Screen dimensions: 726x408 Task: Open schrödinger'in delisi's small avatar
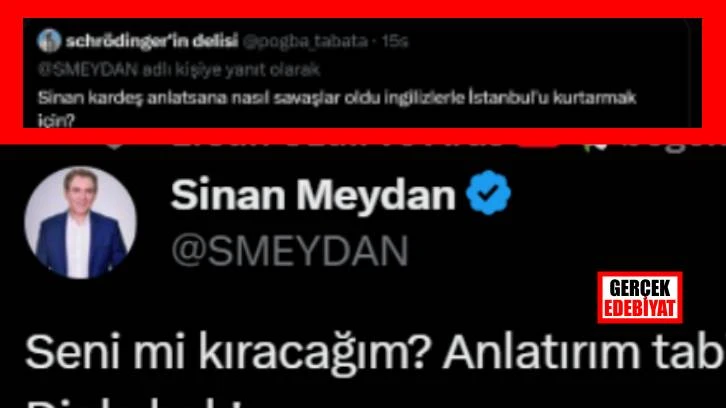point(49,40)
